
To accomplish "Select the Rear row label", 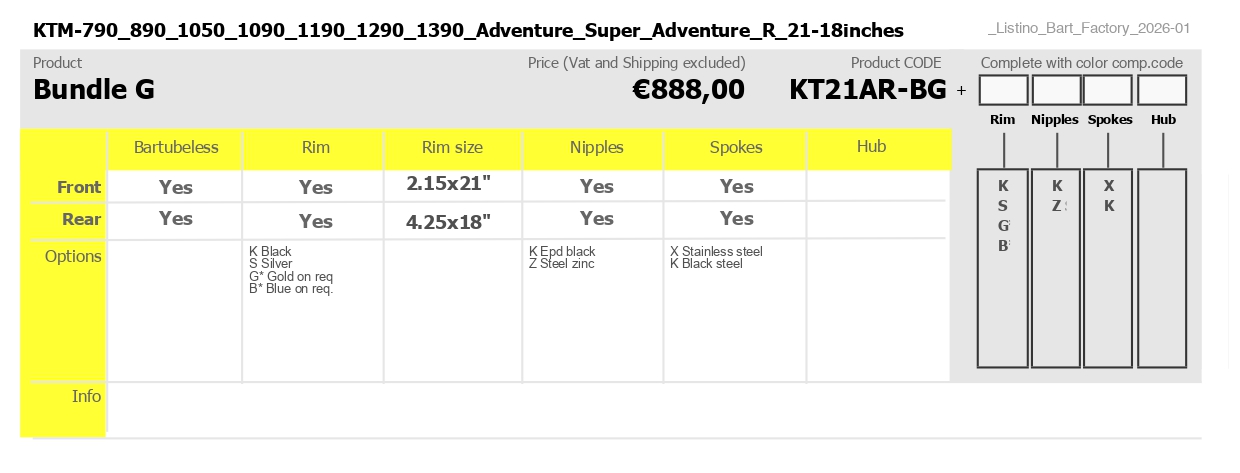I will [82, 219].
